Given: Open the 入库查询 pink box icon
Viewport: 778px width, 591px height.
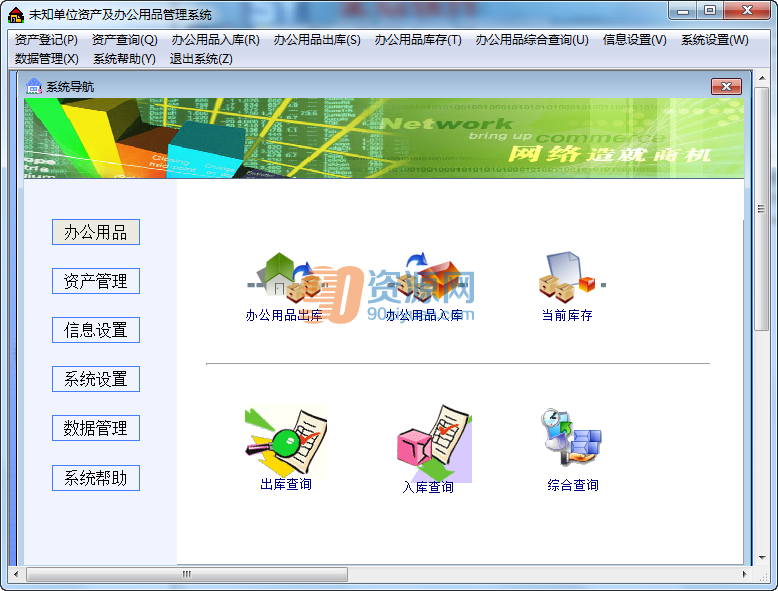Looking at the screenshot, I should pos(434,443).
